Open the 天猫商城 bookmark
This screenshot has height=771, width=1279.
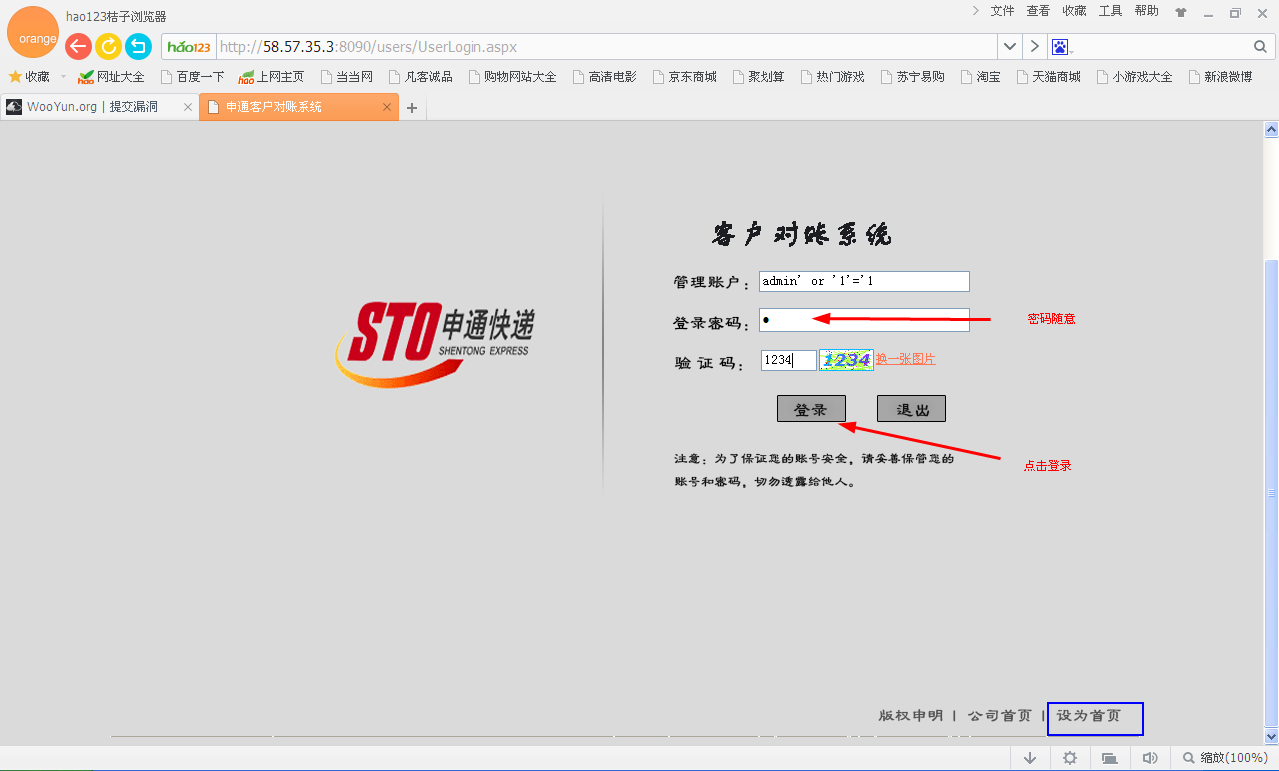point(1048,77)
